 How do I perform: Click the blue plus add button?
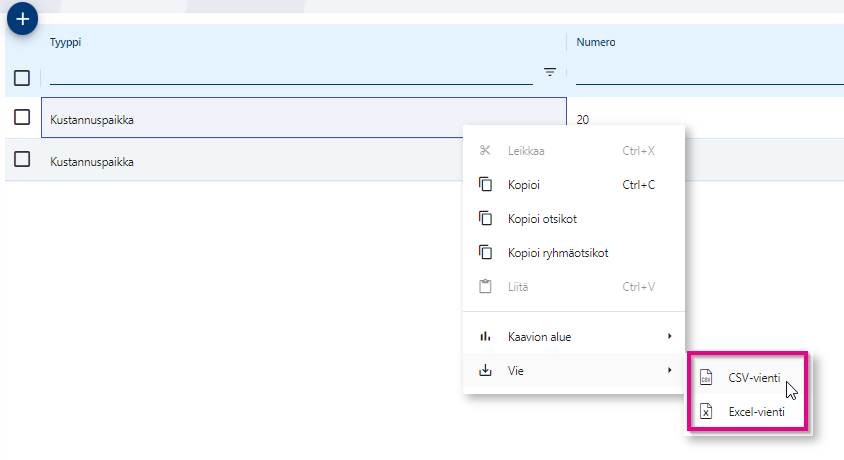[x=22, y=19]
